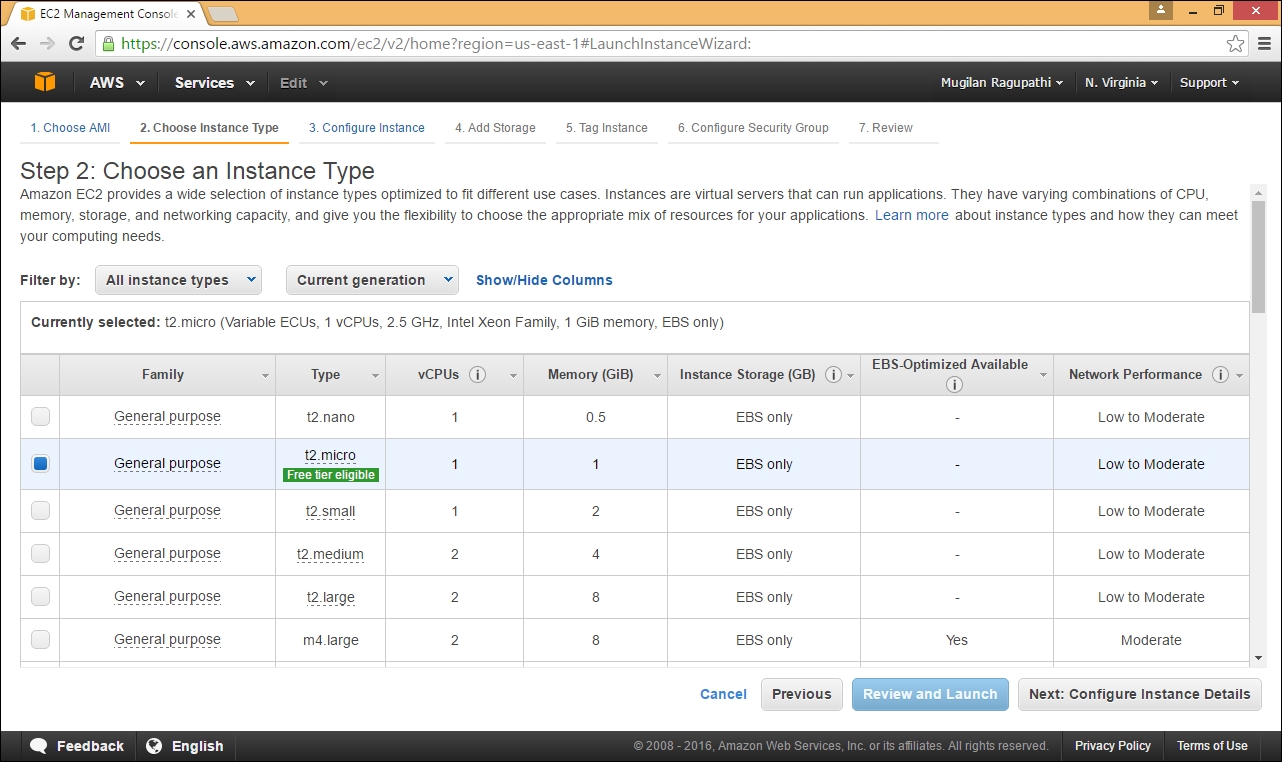The image size is (1282, 762).
Task: Open vCPUs column sort dropdown arrow
Action: coord(514,376)
